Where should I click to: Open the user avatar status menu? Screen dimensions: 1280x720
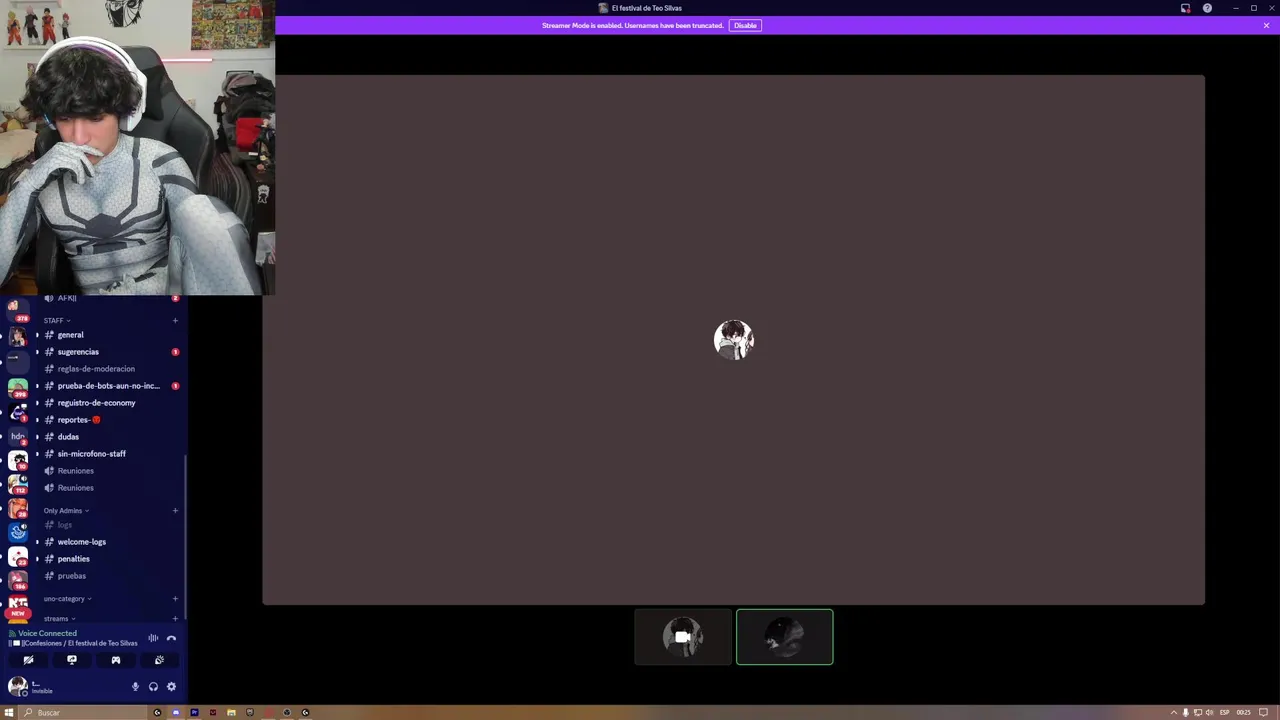click(18, 686)
